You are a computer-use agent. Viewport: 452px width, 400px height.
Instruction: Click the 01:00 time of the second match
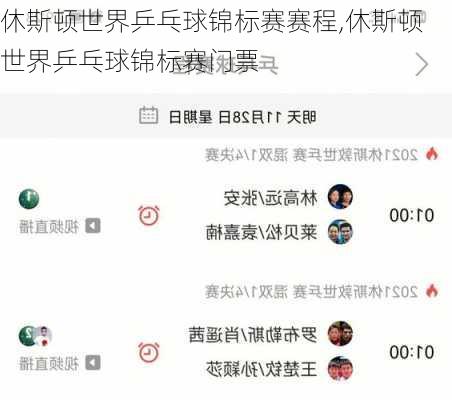pyautogui.click(x=412, y=352)
